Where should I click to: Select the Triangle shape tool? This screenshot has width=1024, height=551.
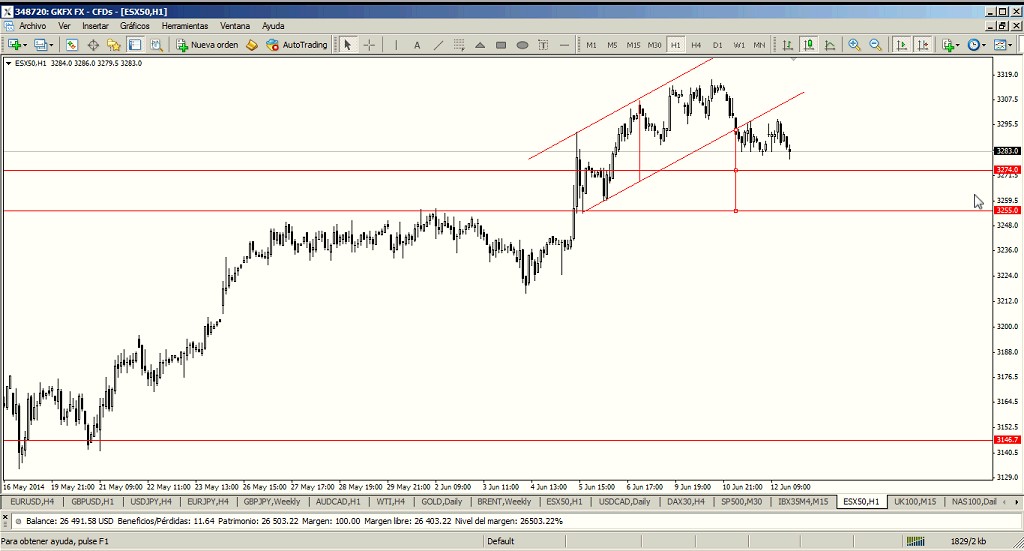coord(480,44)
